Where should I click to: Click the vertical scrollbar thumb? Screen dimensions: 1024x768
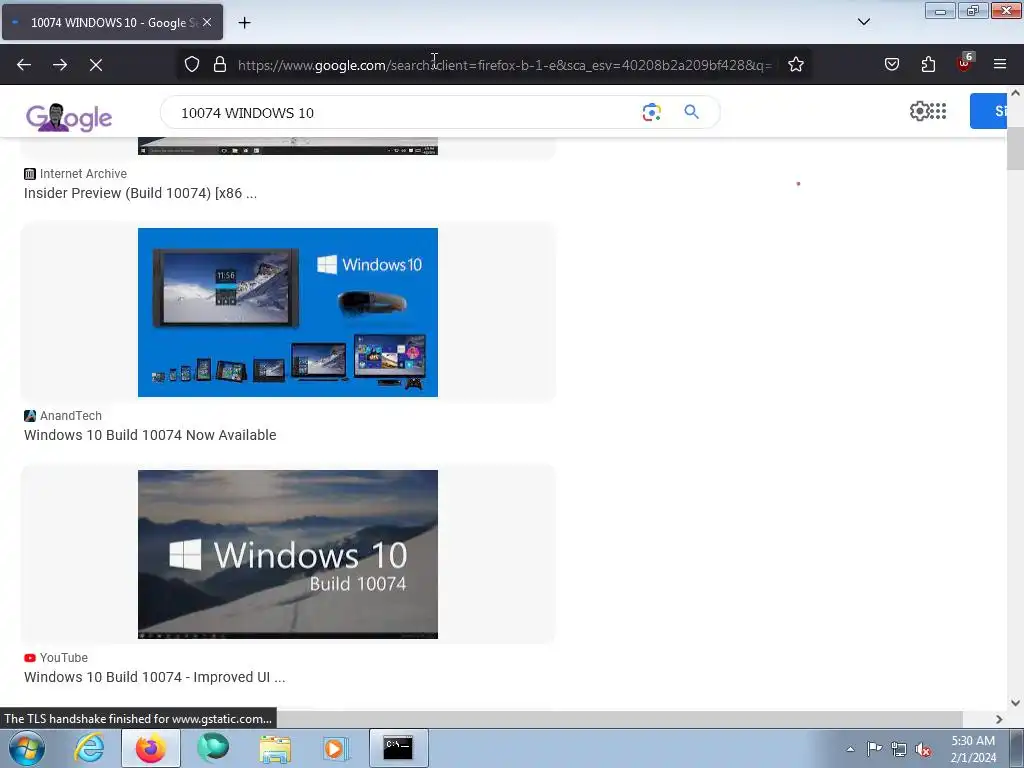coord(1015,149)
